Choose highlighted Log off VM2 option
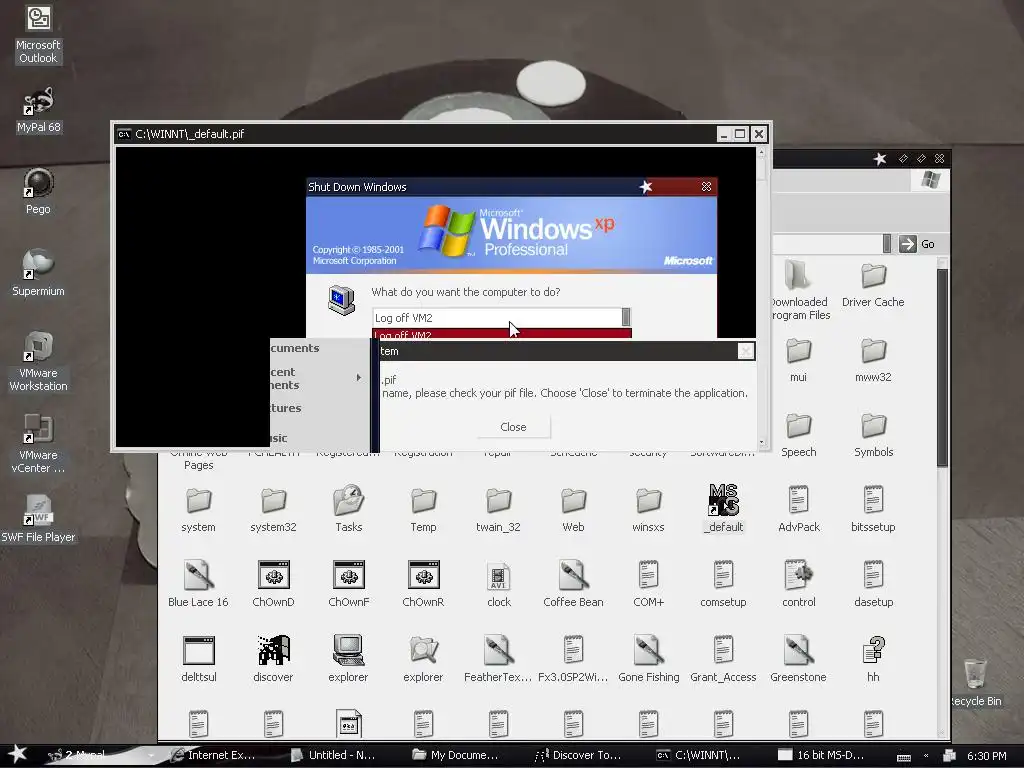1024x768 pixels. click(x=502, y=334)
